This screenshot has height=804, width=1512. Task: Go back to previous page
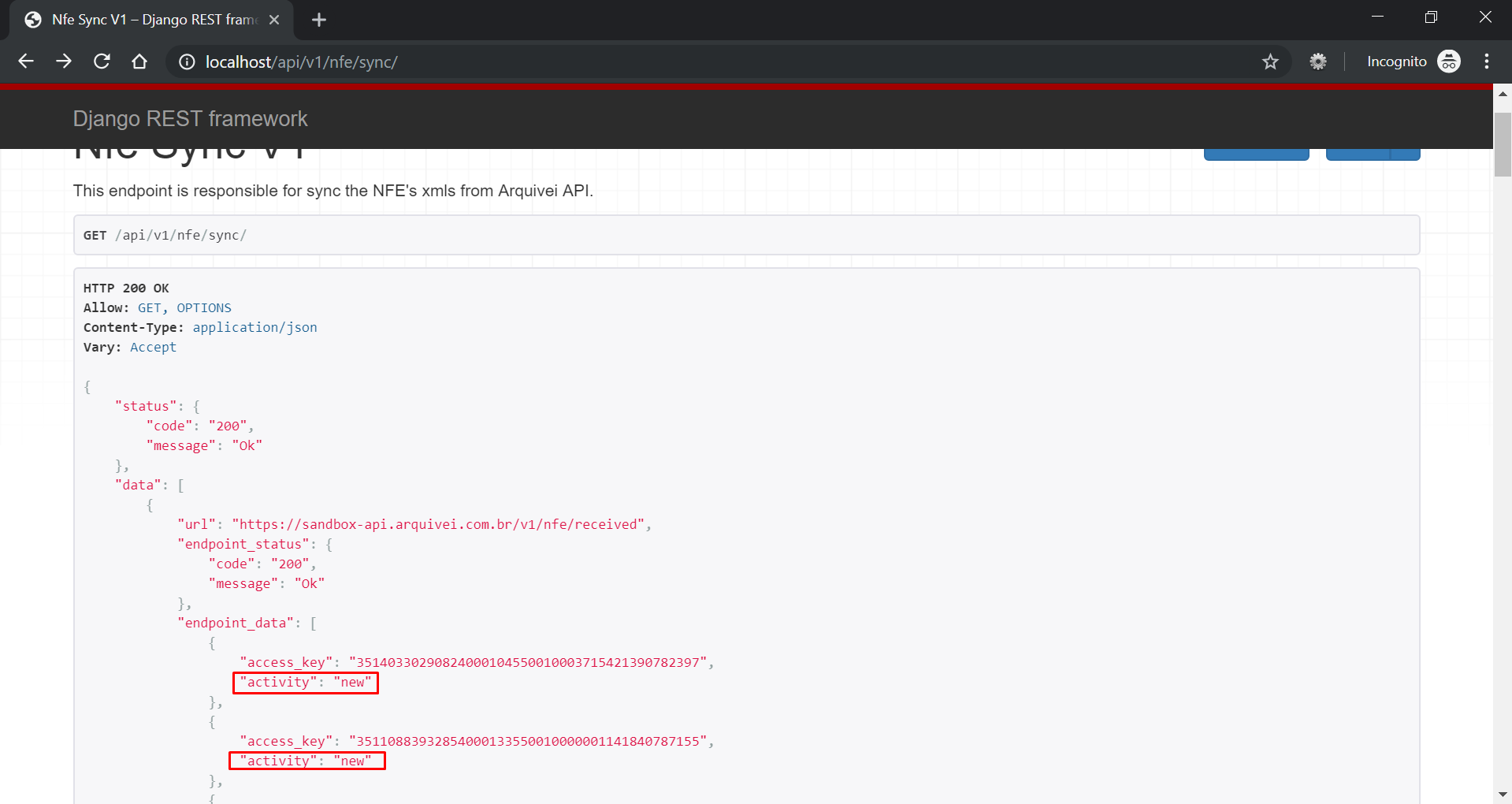[26, 61]
